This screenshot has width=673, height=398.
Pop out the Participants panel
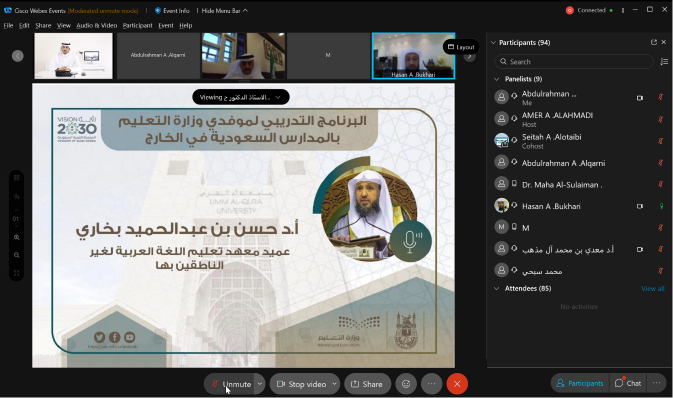point(654,42)
